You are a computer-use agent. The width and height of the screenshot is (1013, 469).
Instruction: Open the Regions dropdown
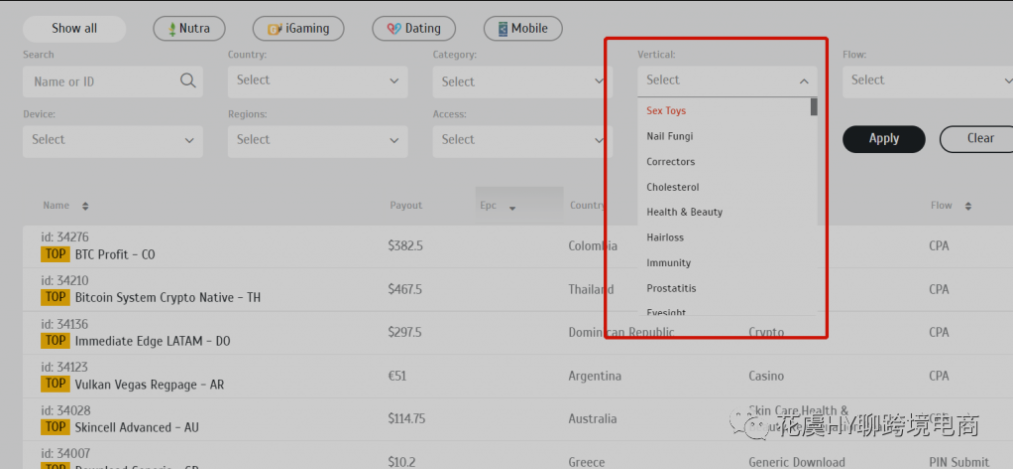pos(317,140)
